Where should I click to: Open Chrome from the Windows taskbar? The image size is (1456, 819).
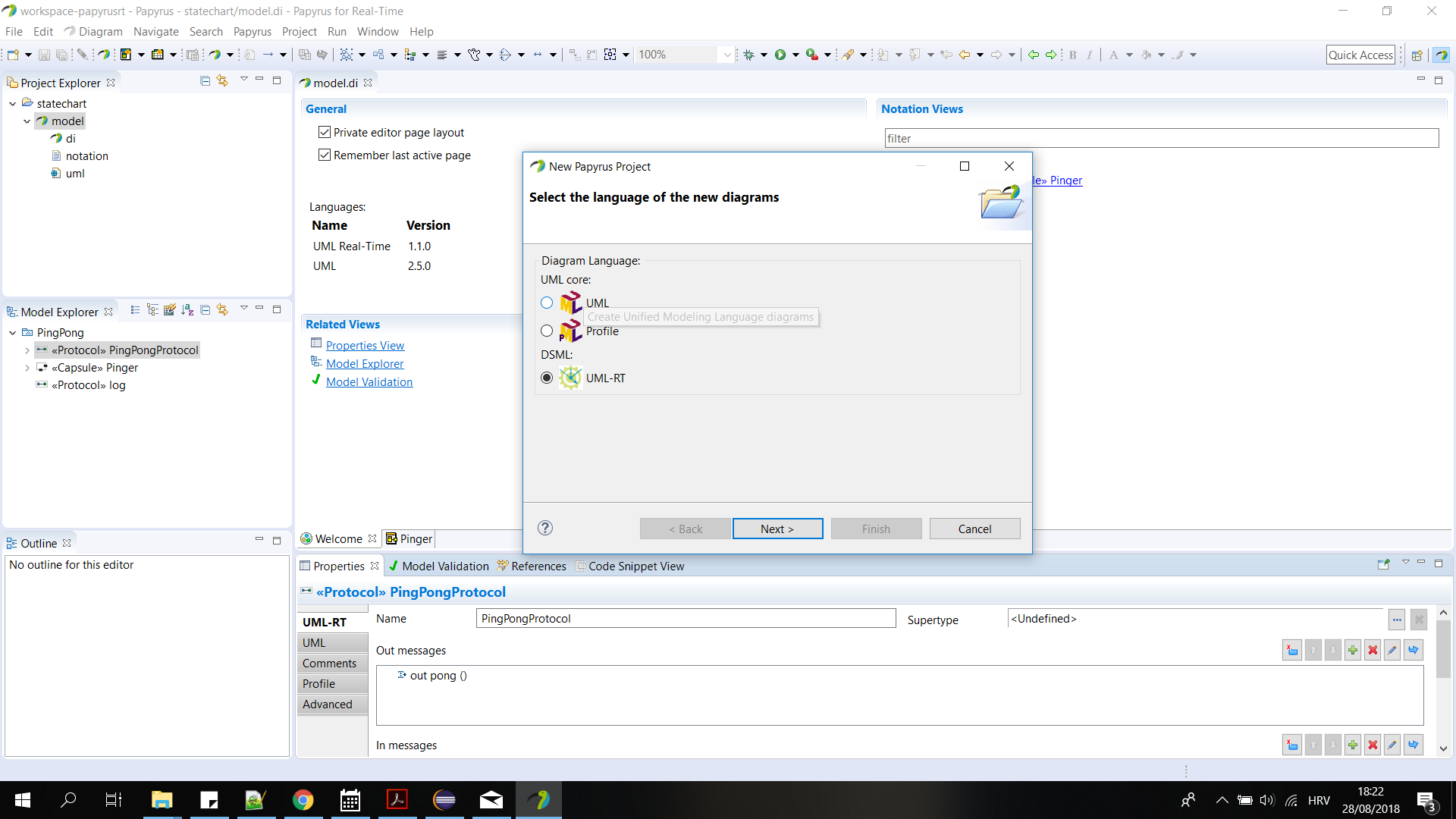[x=303, y=800]
